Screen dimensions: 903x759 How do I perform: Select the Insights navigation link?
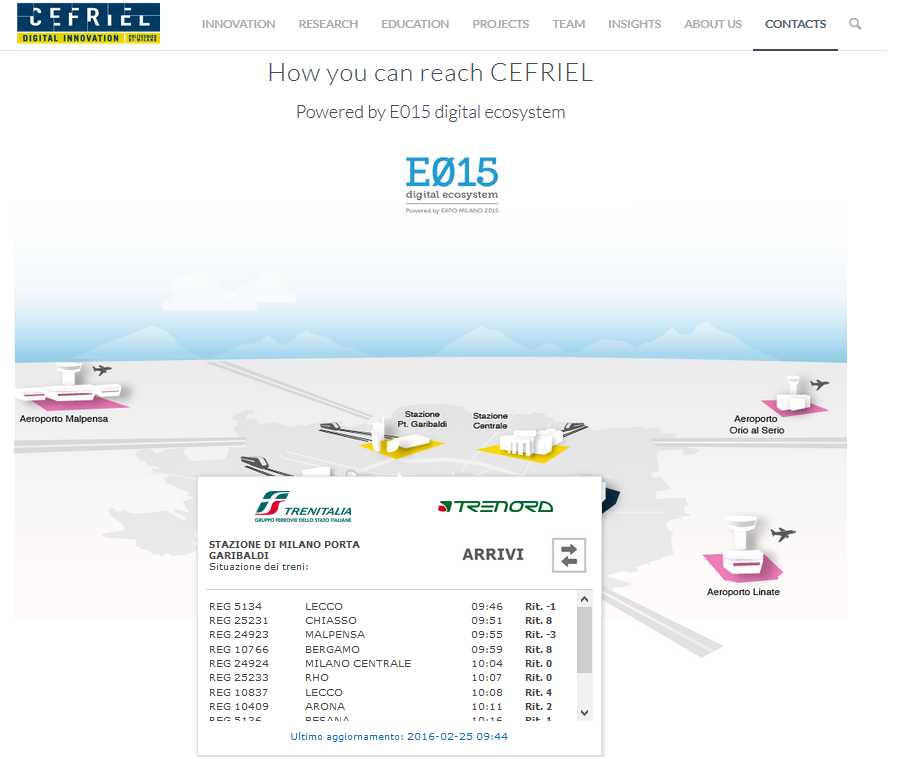(634, 24)
